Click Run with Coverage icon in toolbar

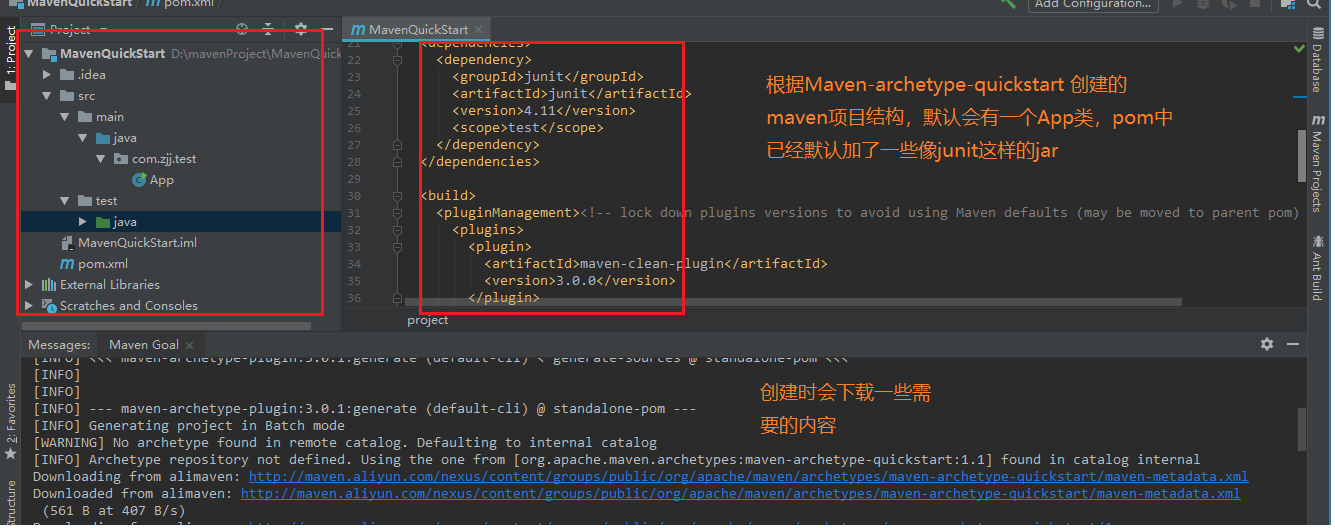click(x=1229, y=3)
